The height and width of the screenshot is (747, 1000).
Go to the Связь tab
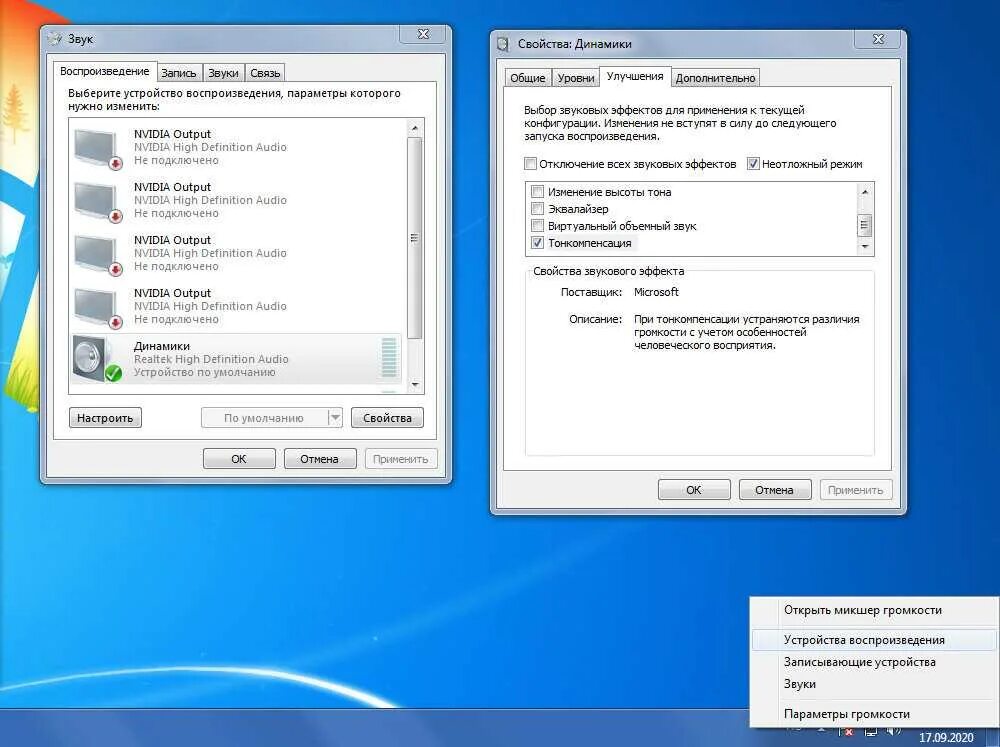265,73
